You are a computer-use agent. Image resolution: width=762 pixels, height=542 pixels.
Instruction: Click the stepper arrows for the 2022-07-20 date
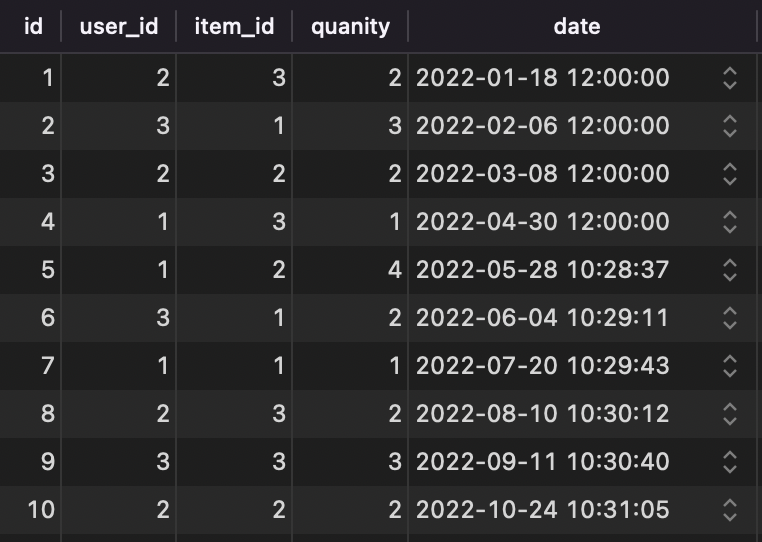730,366
